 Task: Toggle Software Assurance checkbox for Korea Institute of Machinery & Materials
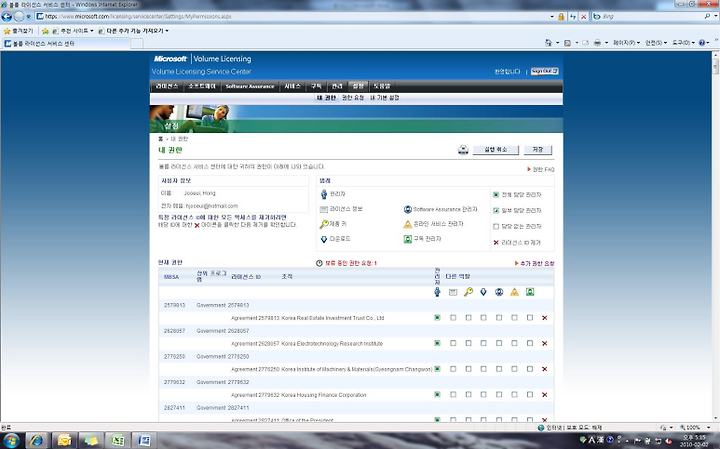tap(499, 369)
